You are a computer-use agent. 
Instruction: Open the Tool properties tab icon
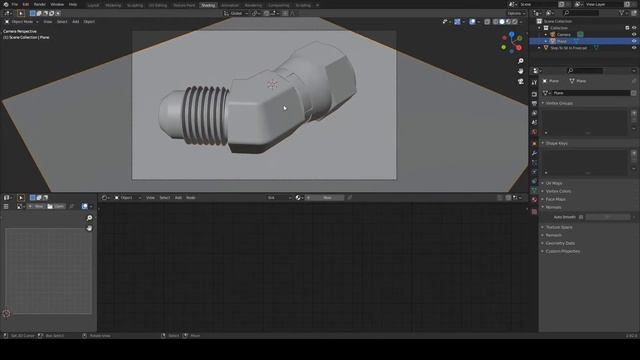[534, 83]
